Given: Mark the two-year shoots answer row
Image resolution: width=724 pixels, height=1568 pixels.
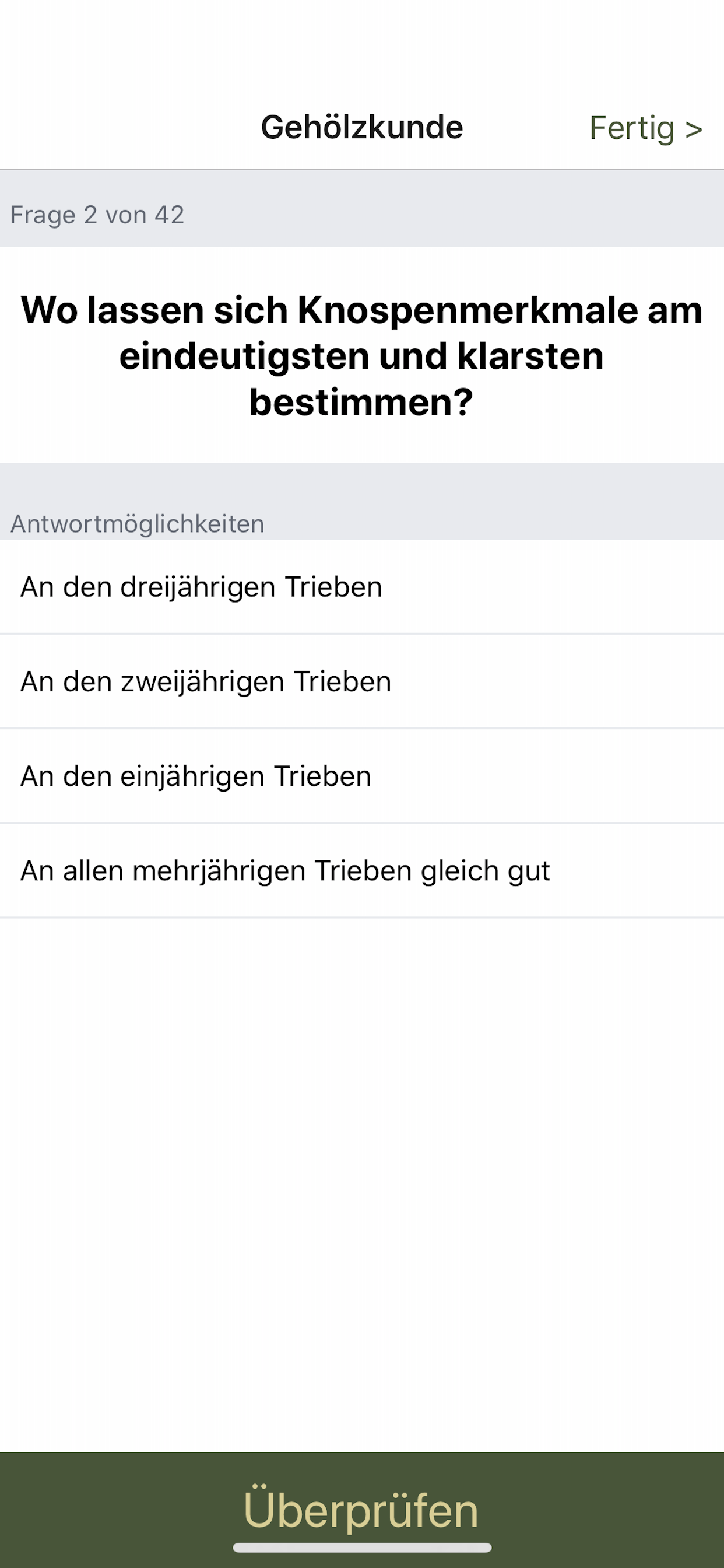Looking at the screenshot, I should pyautogui.click(x=362, y=681).
